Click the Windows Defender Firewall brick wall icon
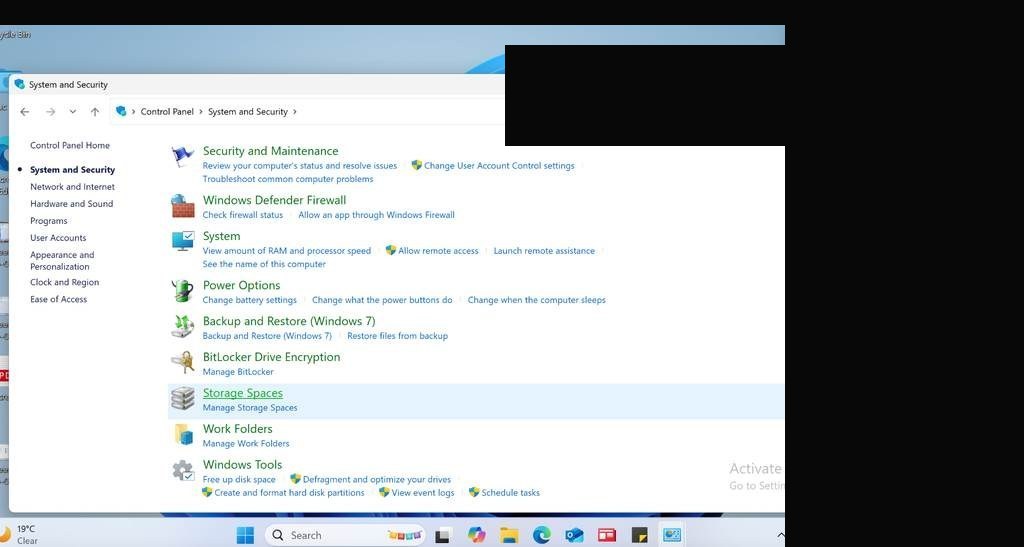1024x547 pixels. point(183,206)
